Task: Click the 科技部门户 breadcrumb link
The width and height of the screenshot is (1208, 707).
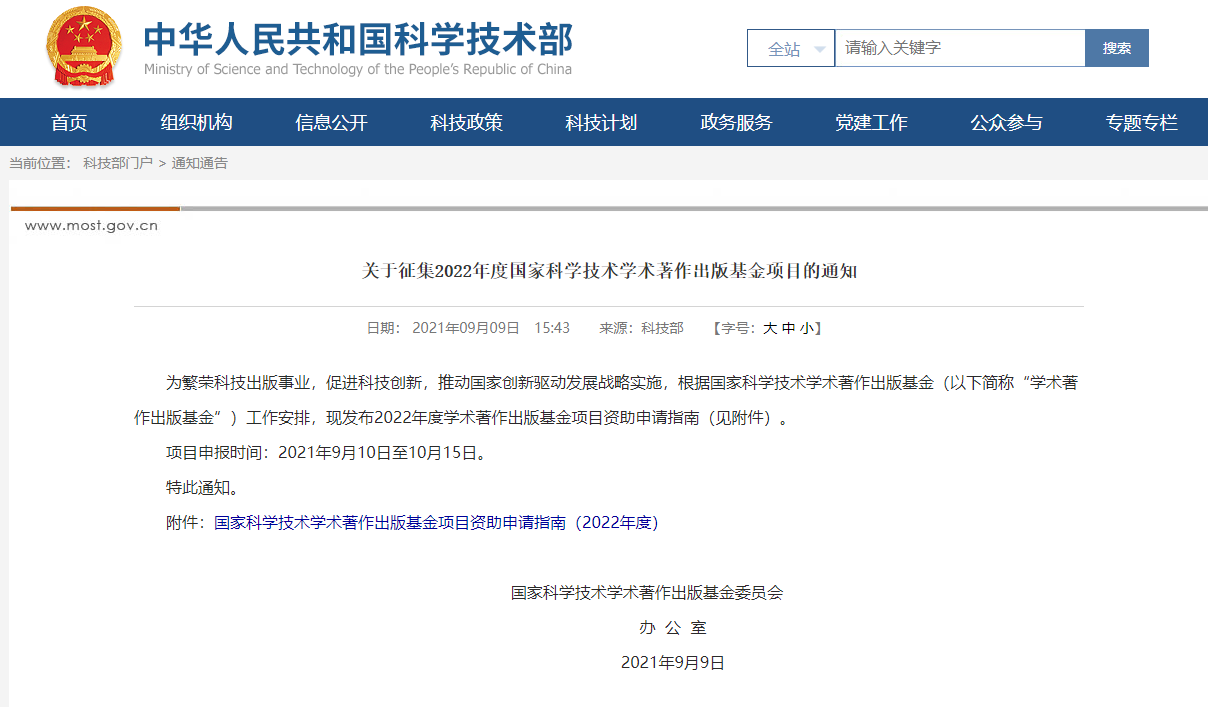Action: [118, 163]
